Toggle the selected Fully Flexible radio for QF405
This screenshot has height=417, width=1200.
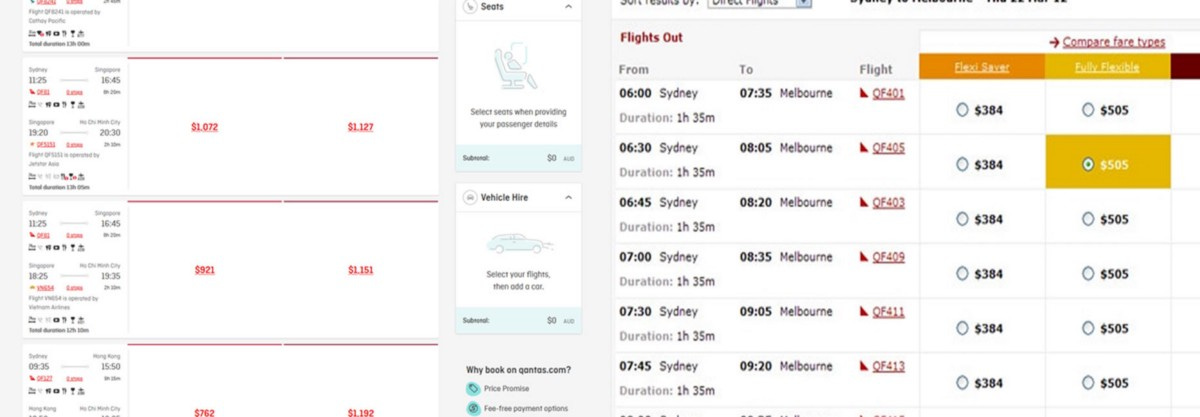tap(1088, 165)
